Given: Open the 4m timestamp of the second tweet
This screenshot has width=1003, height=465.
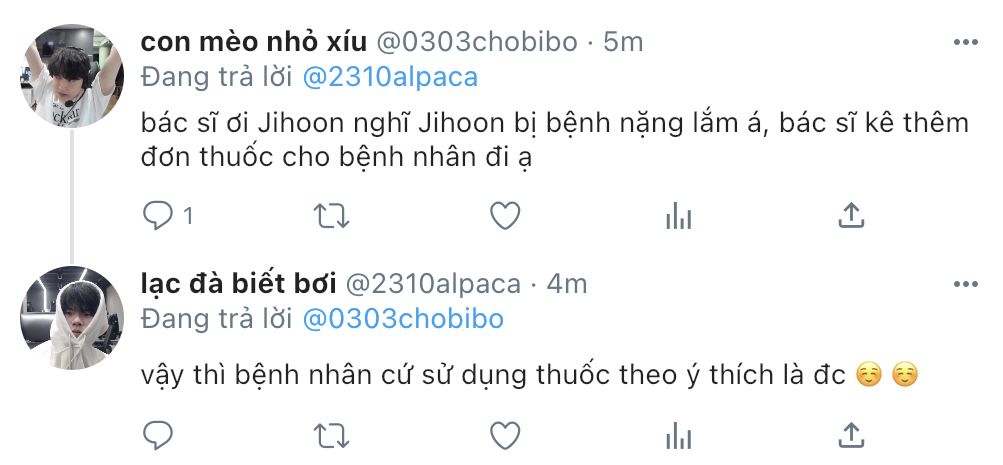Looking at the screenshot, I should [x=567, y=284].
